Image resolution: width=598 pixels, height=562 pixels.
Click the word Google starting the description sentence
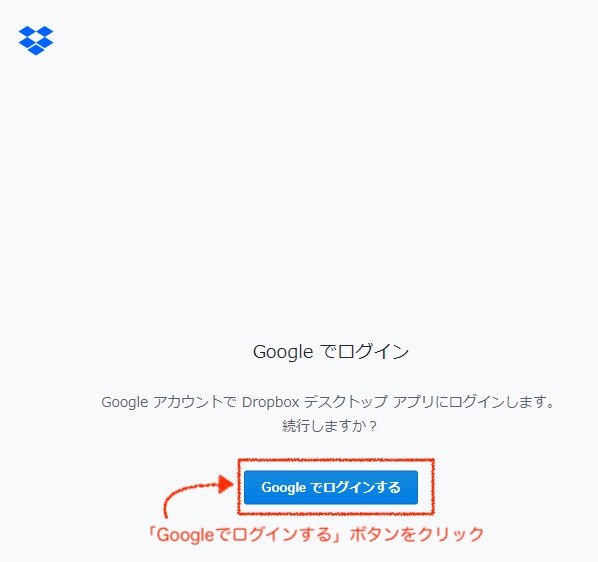click(x=124, y=402)
